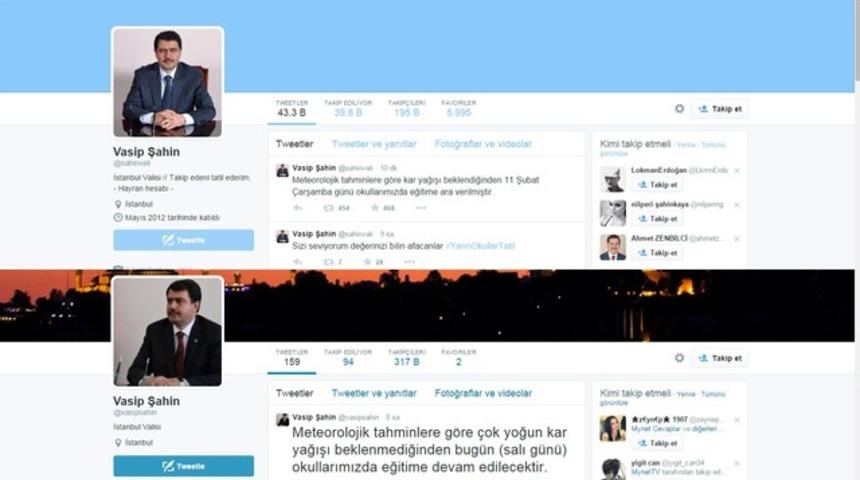The image size is (860, 480).
Task: Switch to 'Tweetler ve yanıtlar' tab in upper profile
Action: tap(373, 144)
